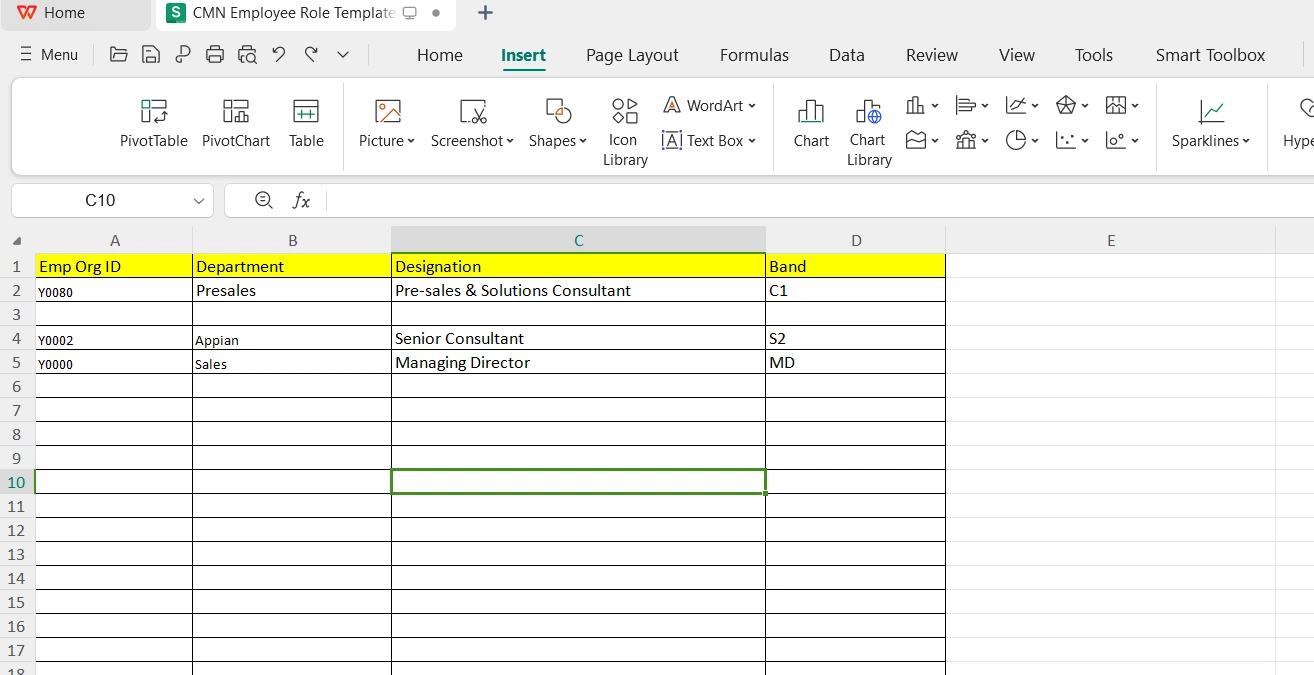Select the Band header cell
This screenshot has width=1314, height=675.
point(856,266)
